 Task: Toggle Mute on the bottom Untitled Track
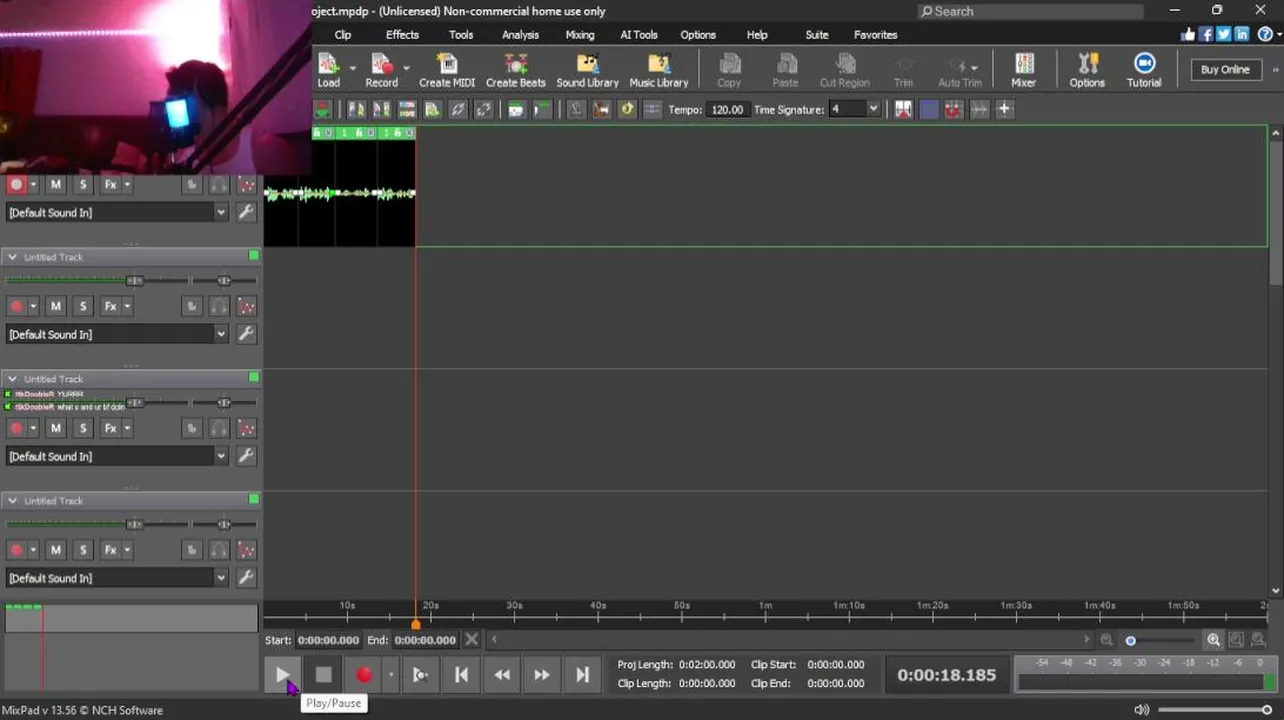(x=56, y=550)
